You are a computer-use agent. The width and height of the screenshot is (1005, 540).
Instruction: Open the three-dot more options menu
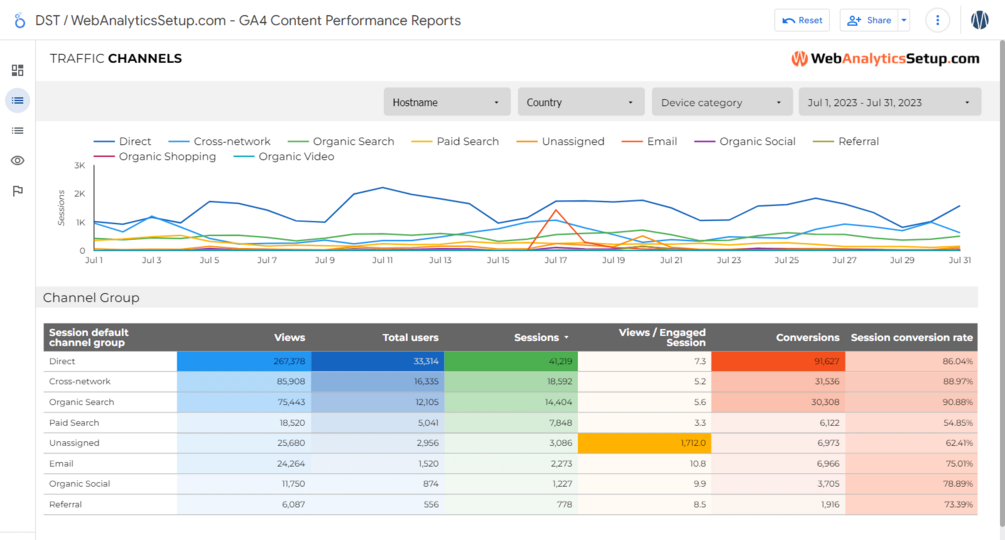(x=937, y=20)
